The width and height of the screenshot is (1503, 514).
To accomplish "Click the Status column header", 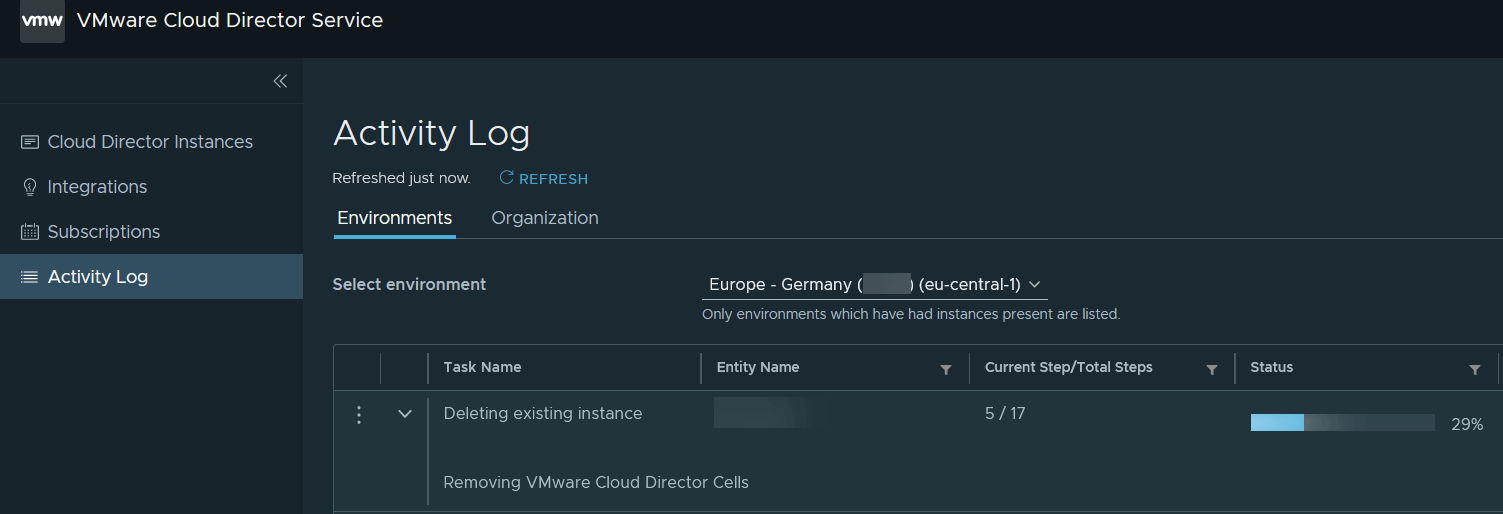I will point(1271,367).
